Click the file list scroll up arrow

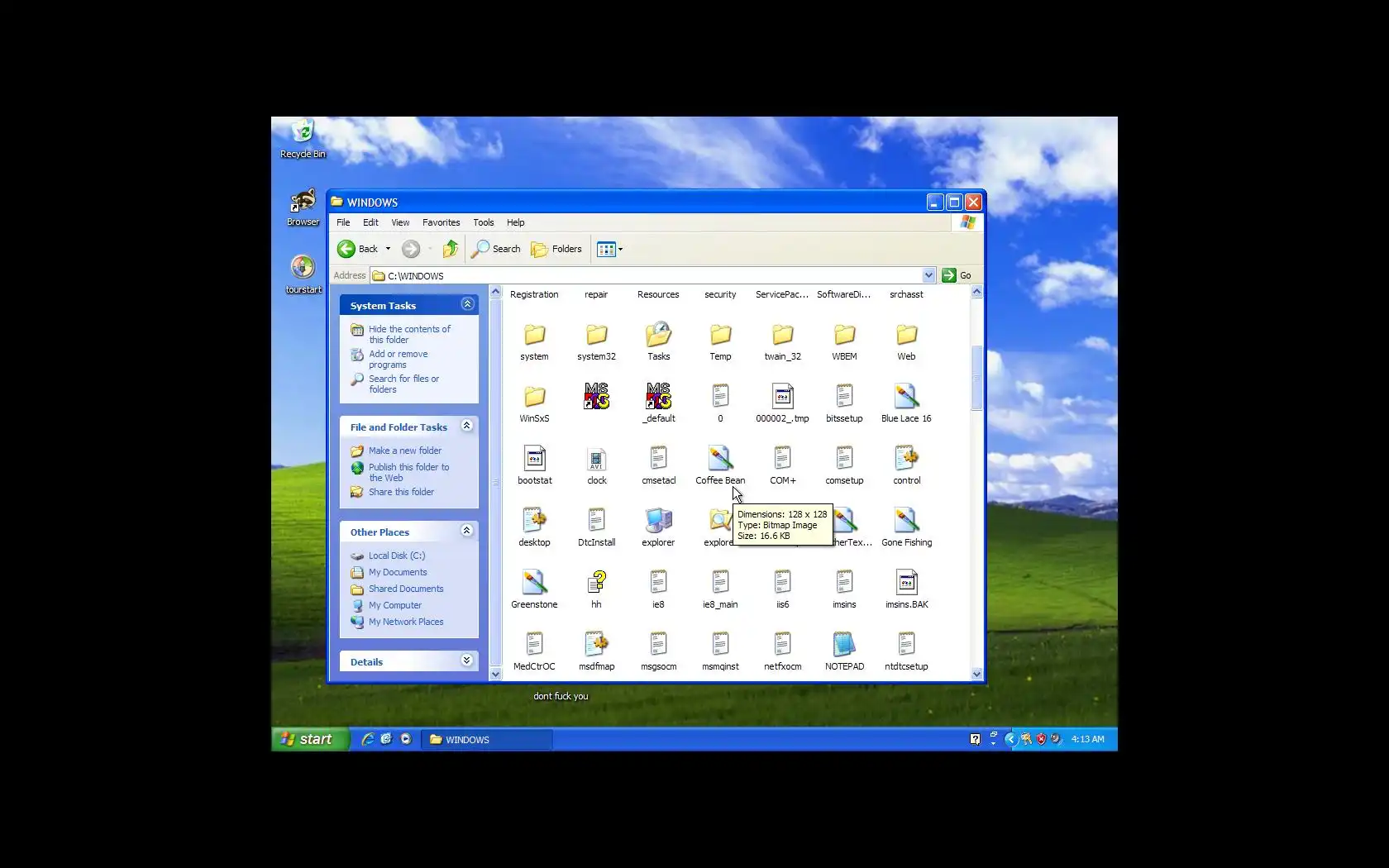(976, 292)
